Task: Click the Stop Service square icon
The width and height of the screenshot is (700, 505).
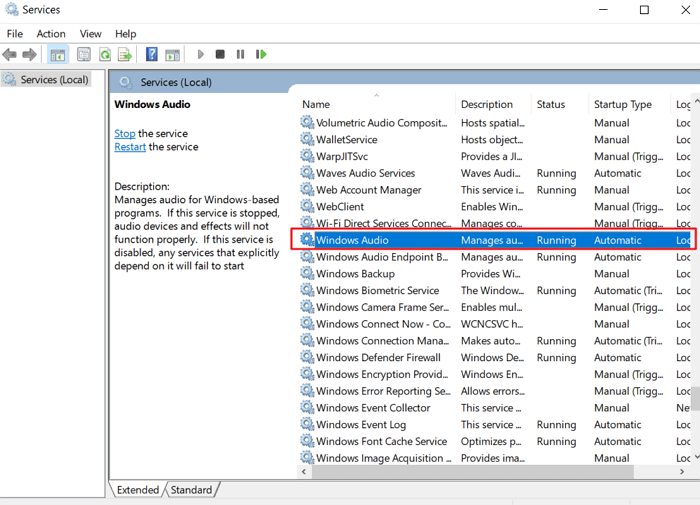Action: (220, 54)
